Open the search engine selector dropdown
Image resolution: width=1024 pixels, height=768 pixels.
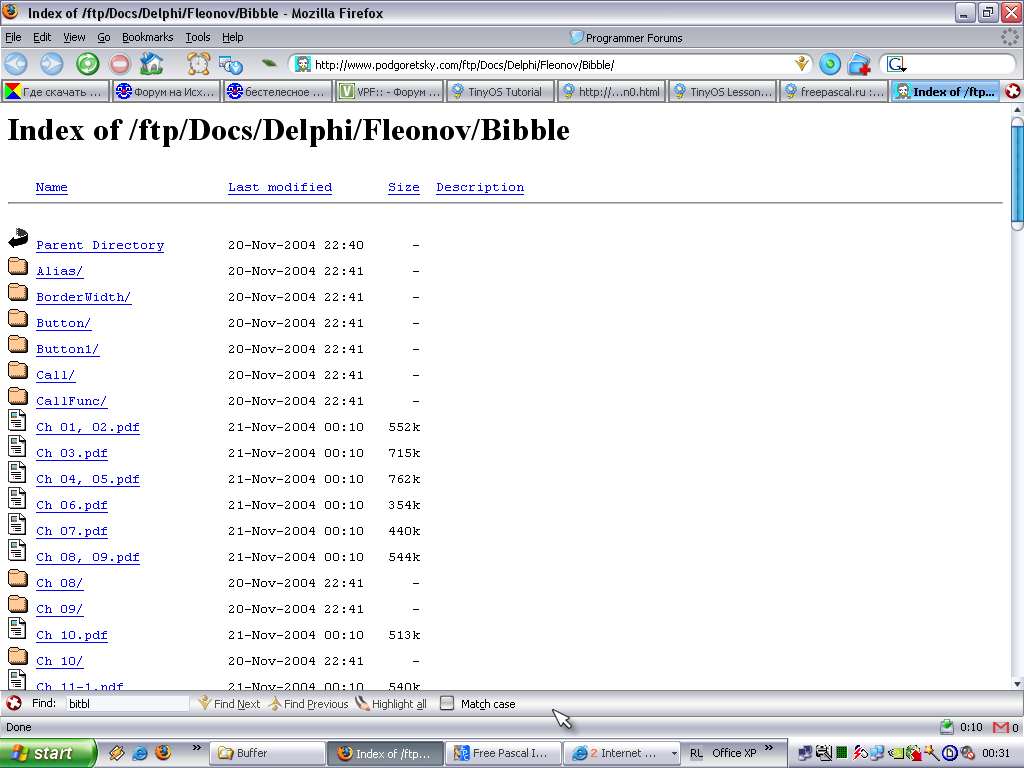tap(897, 64)
